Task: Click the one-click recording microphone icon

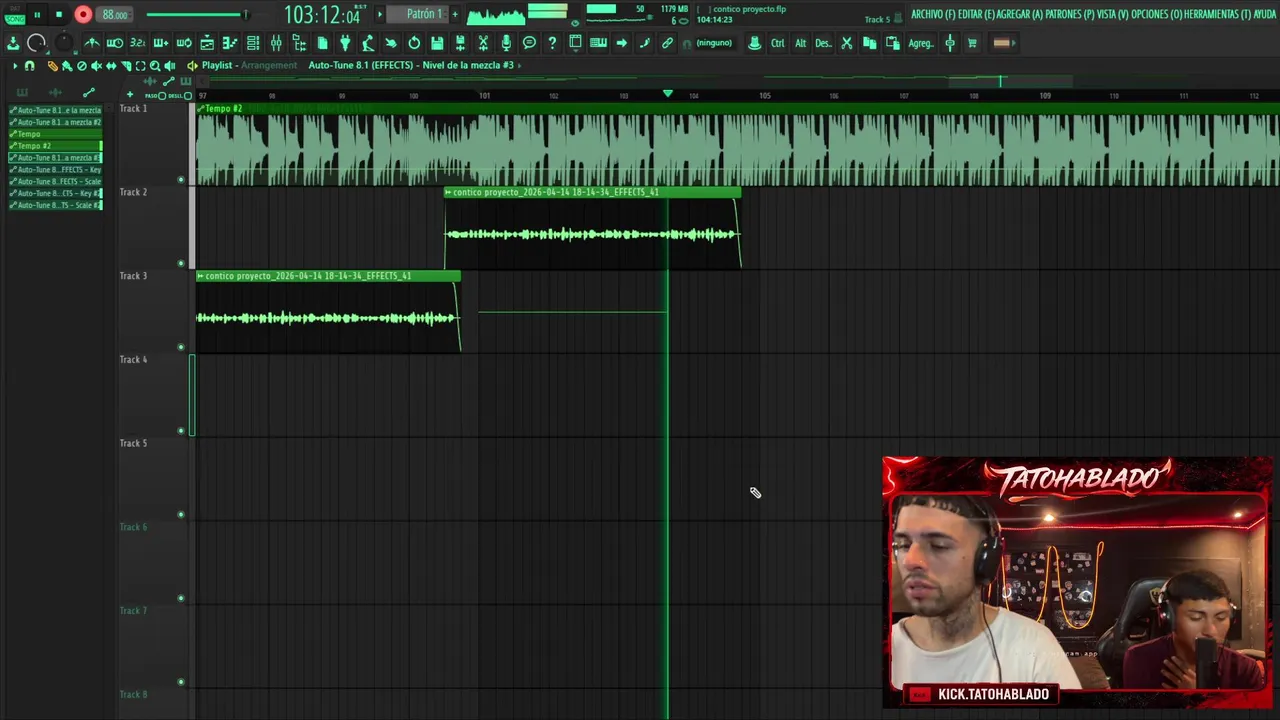Action: click(x=506, y=43)
